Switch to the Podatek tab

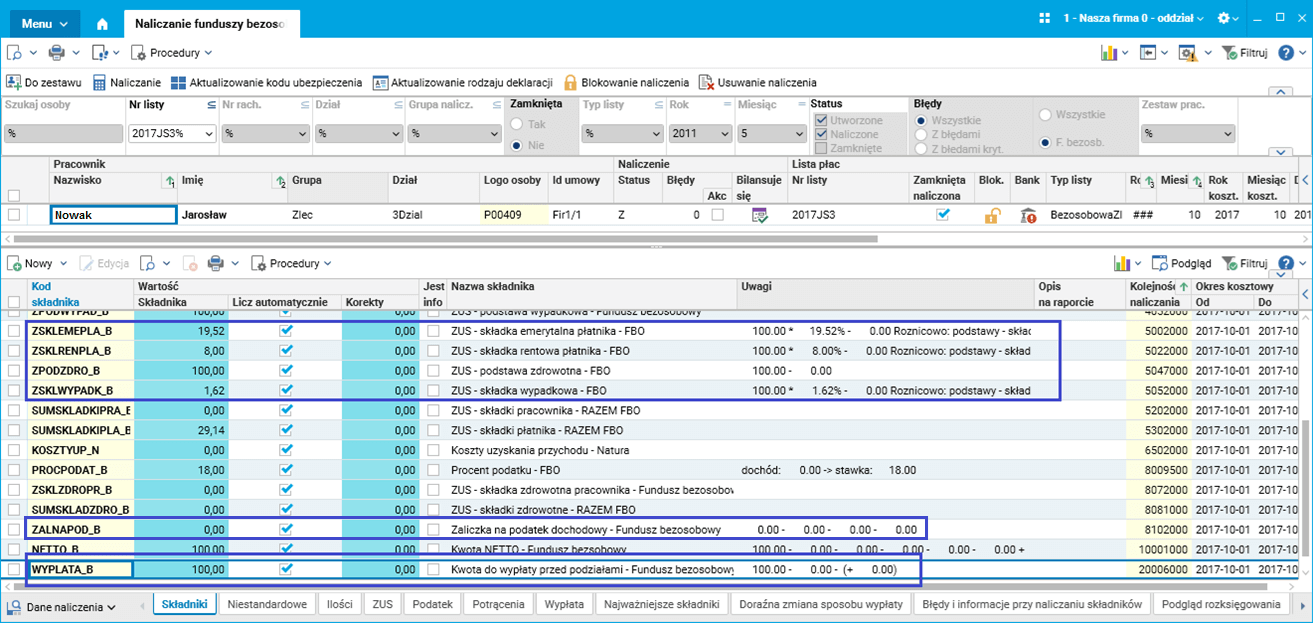(x=432, y=604)
